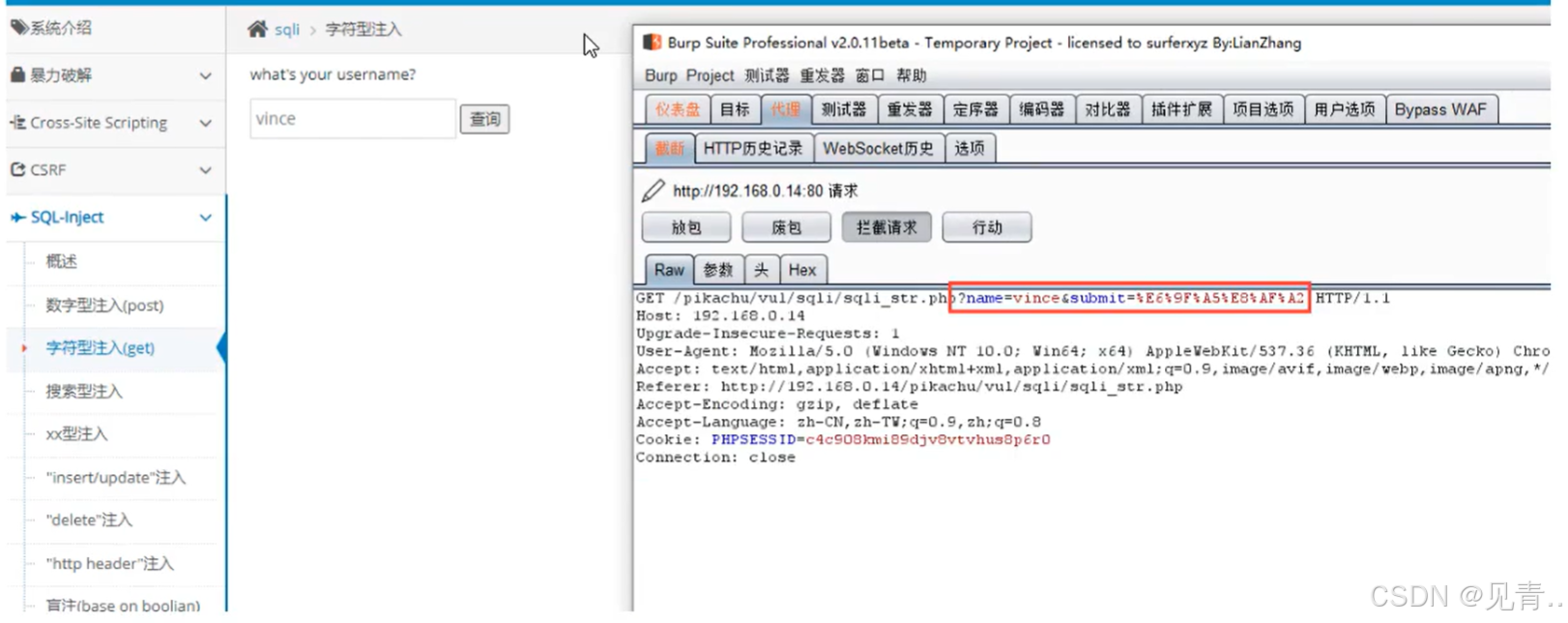Click the home icon in breadcrumb
Image resolution: width=1568 pixels, height=623 pixels.
pos(257,29)
